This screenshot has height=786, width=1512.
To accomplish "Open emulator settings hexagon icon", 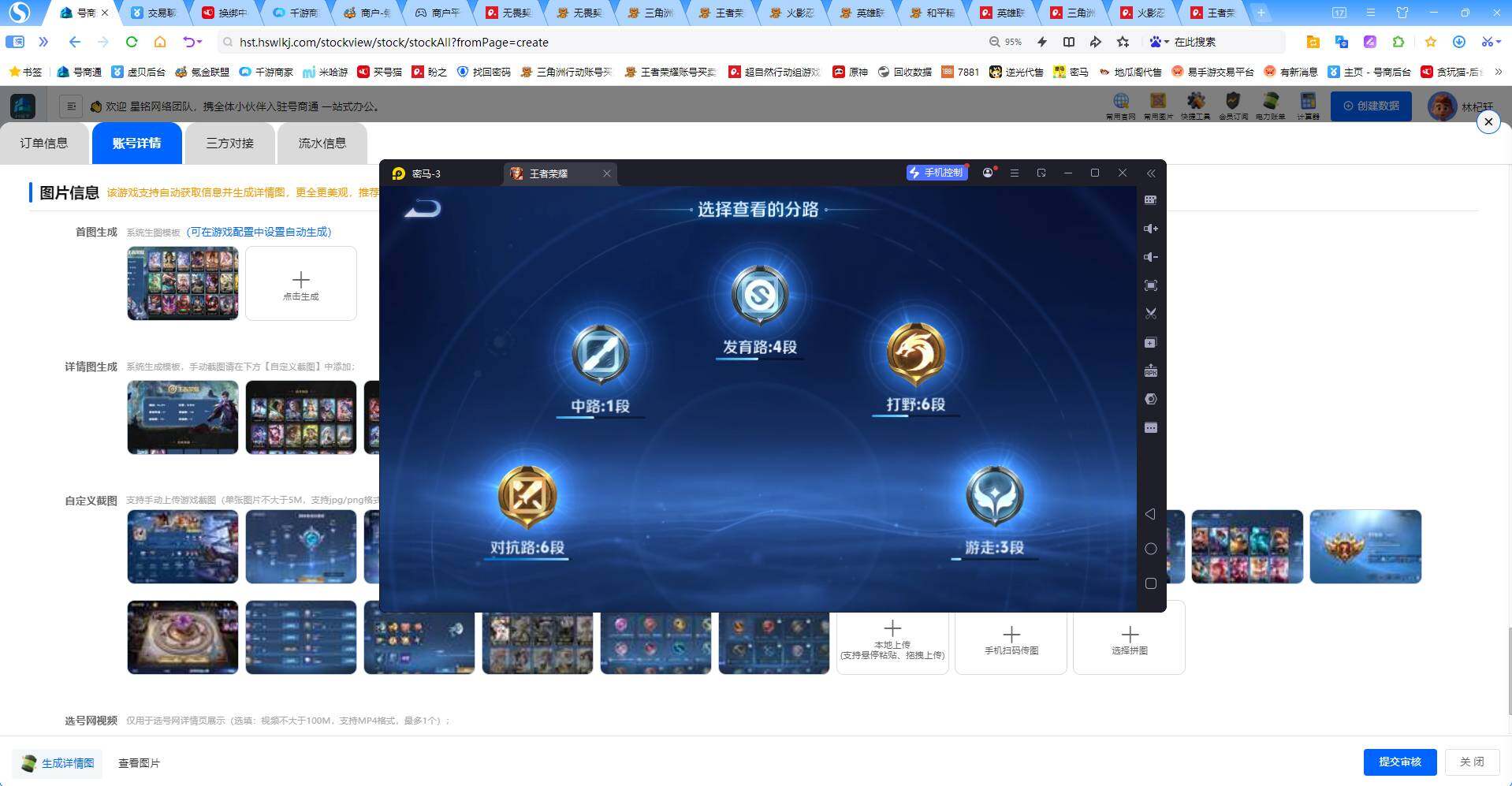I will 1151,400.
